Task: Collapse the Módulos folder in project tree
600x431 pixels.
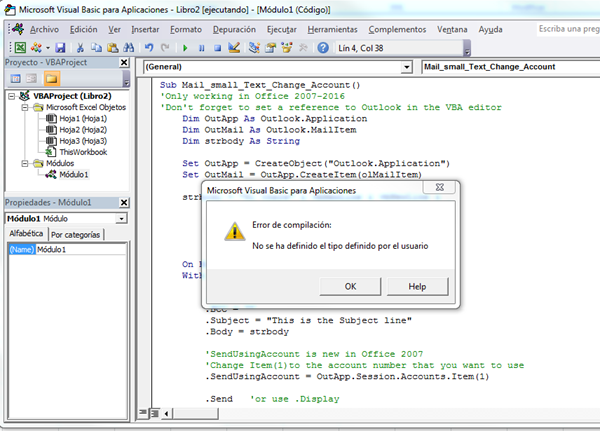Action: [25, 162]
